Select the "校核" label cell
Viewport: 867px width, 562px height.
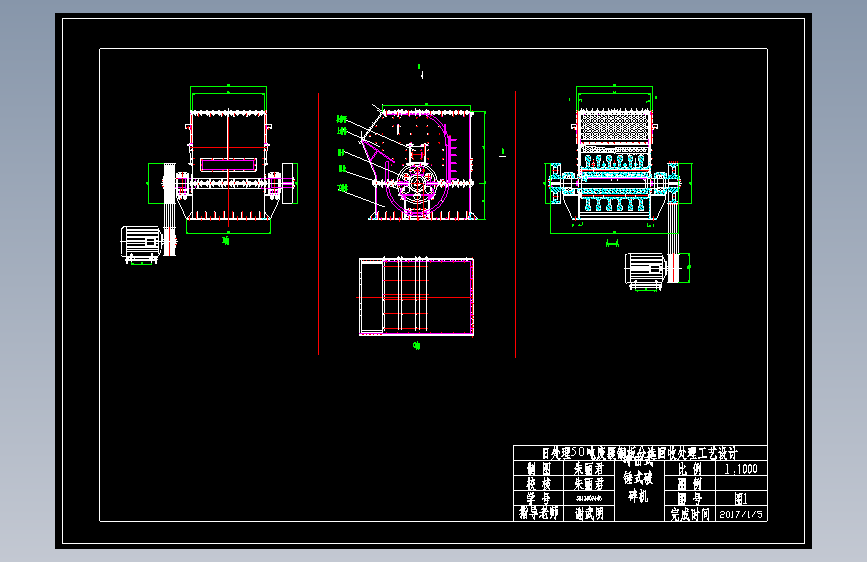pos(539,483)
